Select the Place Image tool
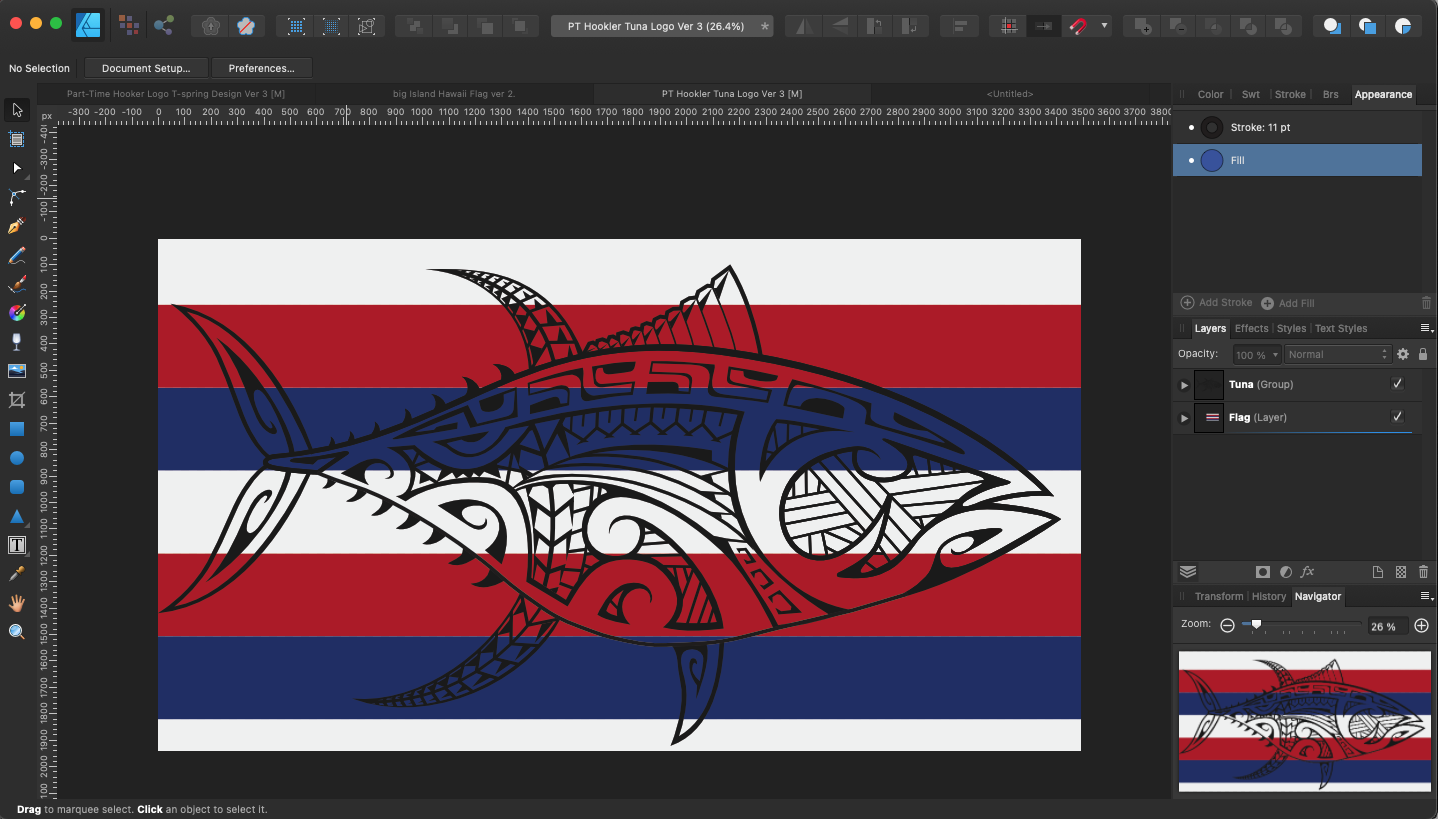The width and height of the screenshot is (1438, 819). click(17, 371)
